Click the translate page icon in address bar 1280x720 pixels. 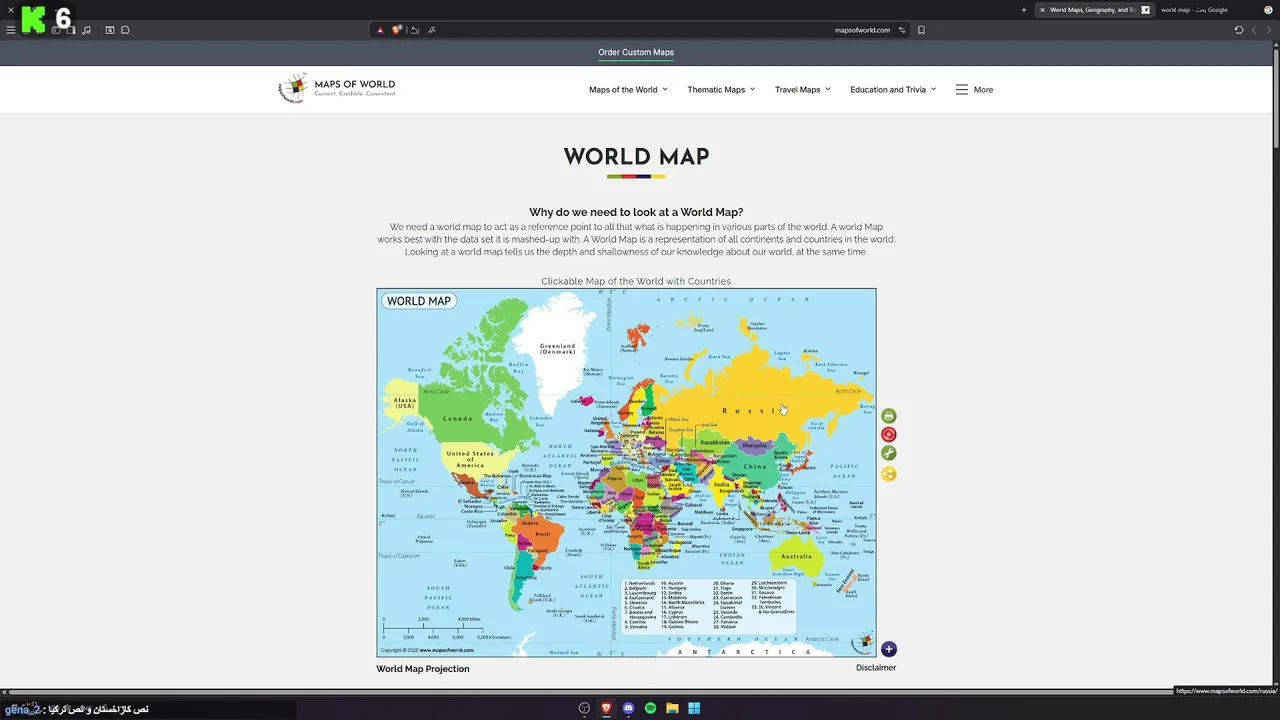pos(432,30)
